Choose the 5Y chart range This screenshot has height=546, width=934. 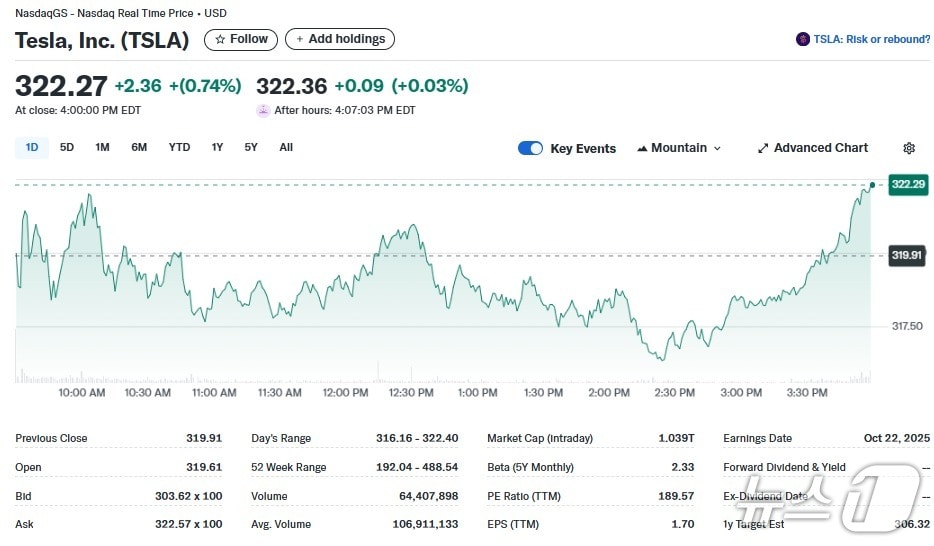tap(251, 147)
